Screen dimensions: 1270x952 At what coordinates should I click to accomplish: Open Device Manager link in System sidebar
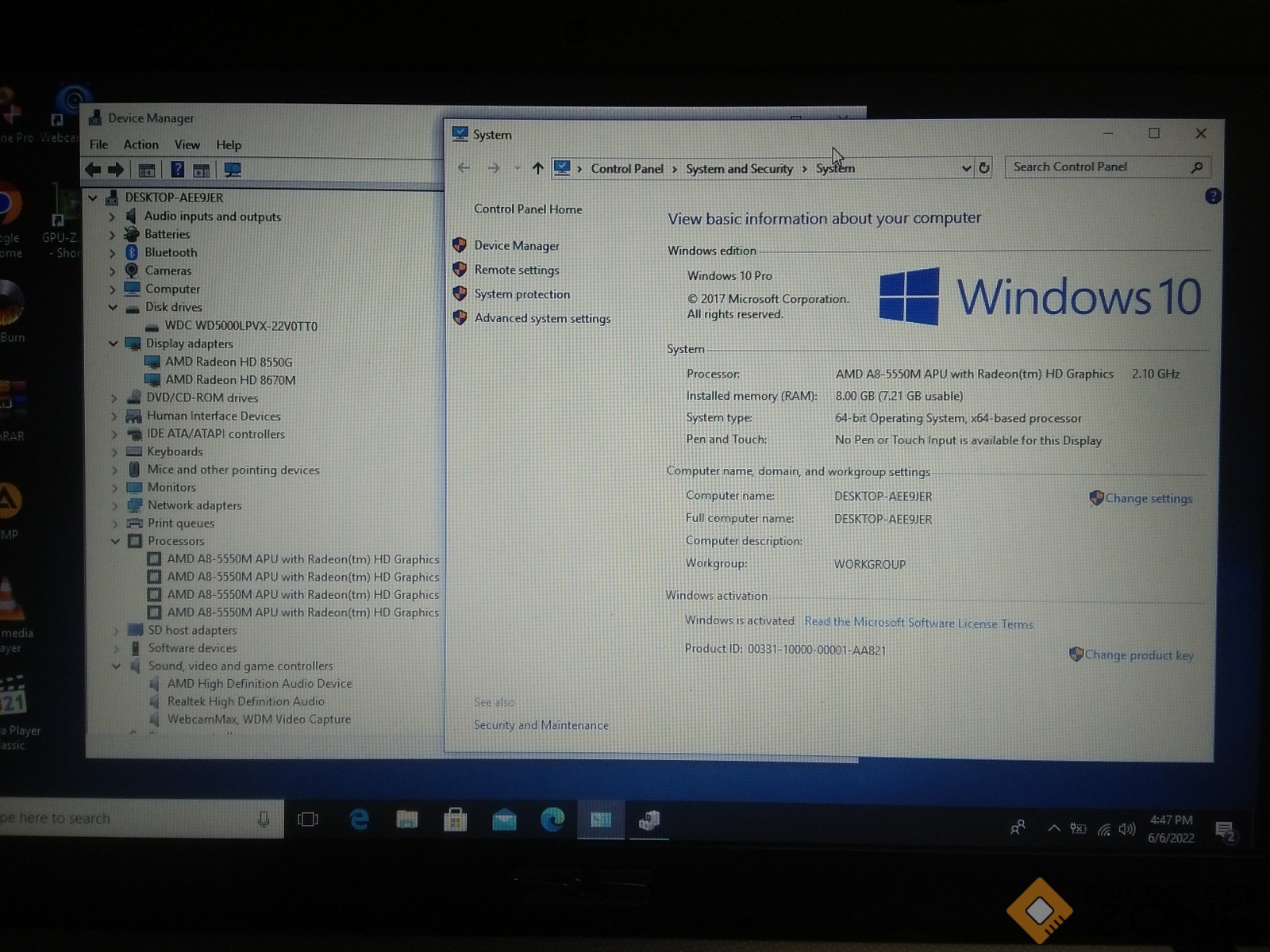pyautogui.click(x=517, y=246)
